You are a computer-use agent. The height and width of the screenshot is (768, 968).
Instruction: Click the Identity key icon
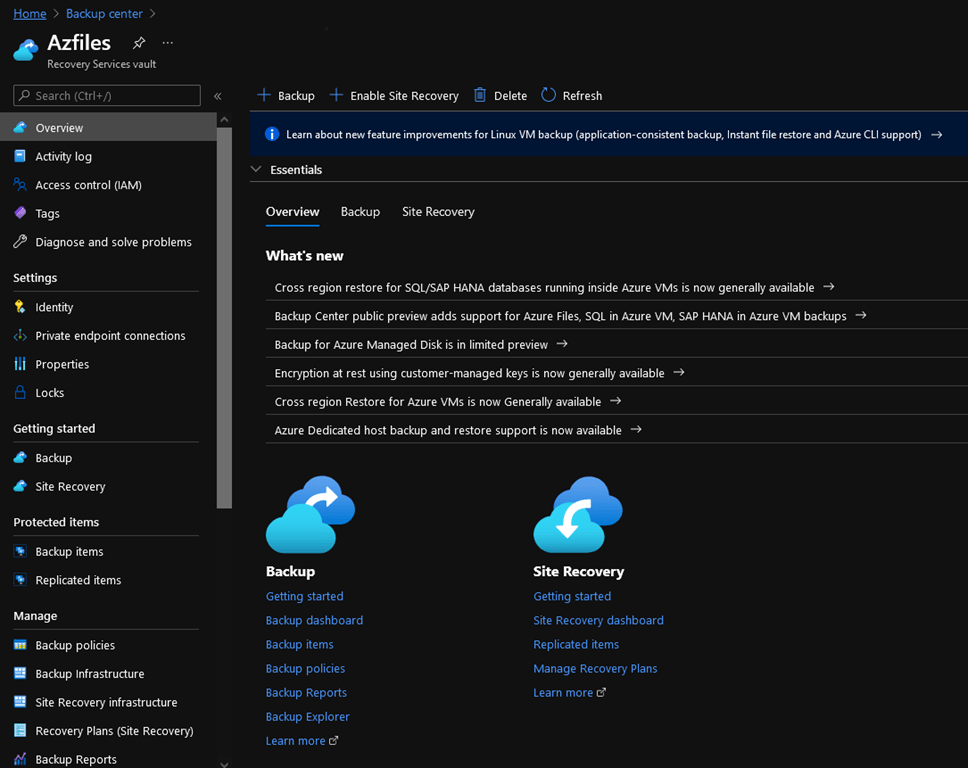(20, 307)
